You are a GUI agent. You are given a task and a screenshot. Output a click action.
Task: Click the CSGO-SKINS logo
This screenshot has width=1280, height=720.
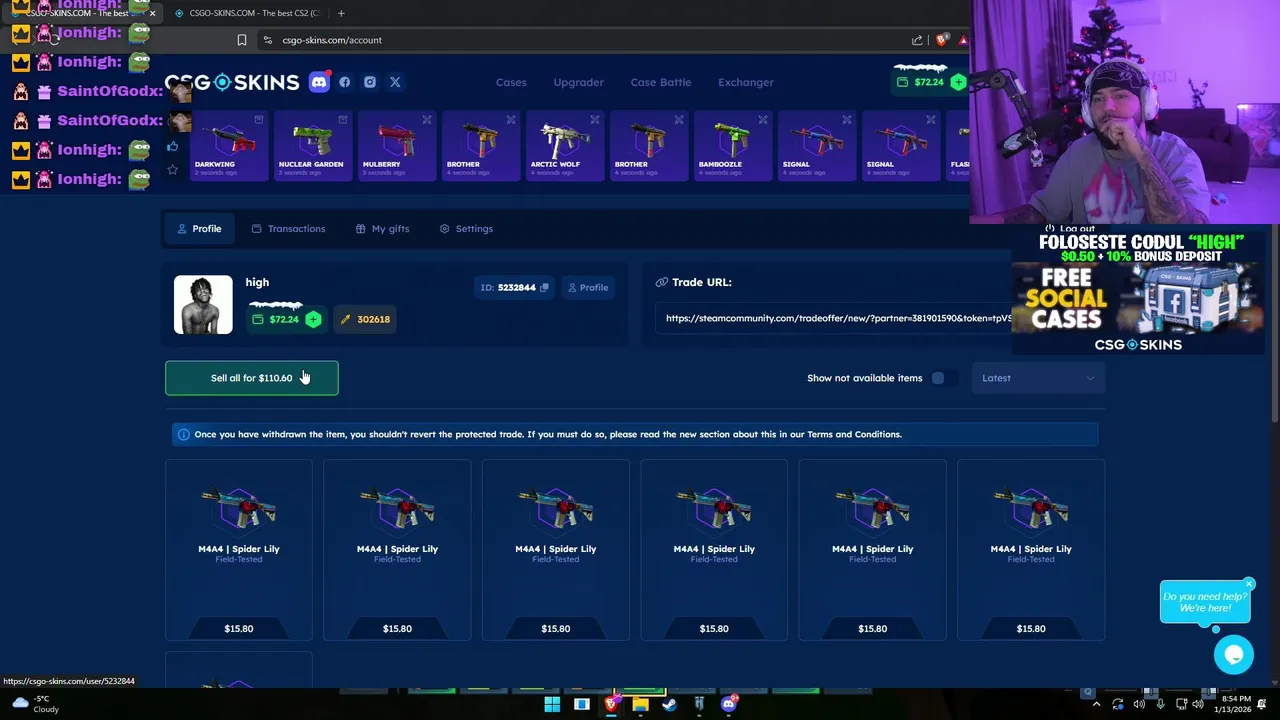232,82
